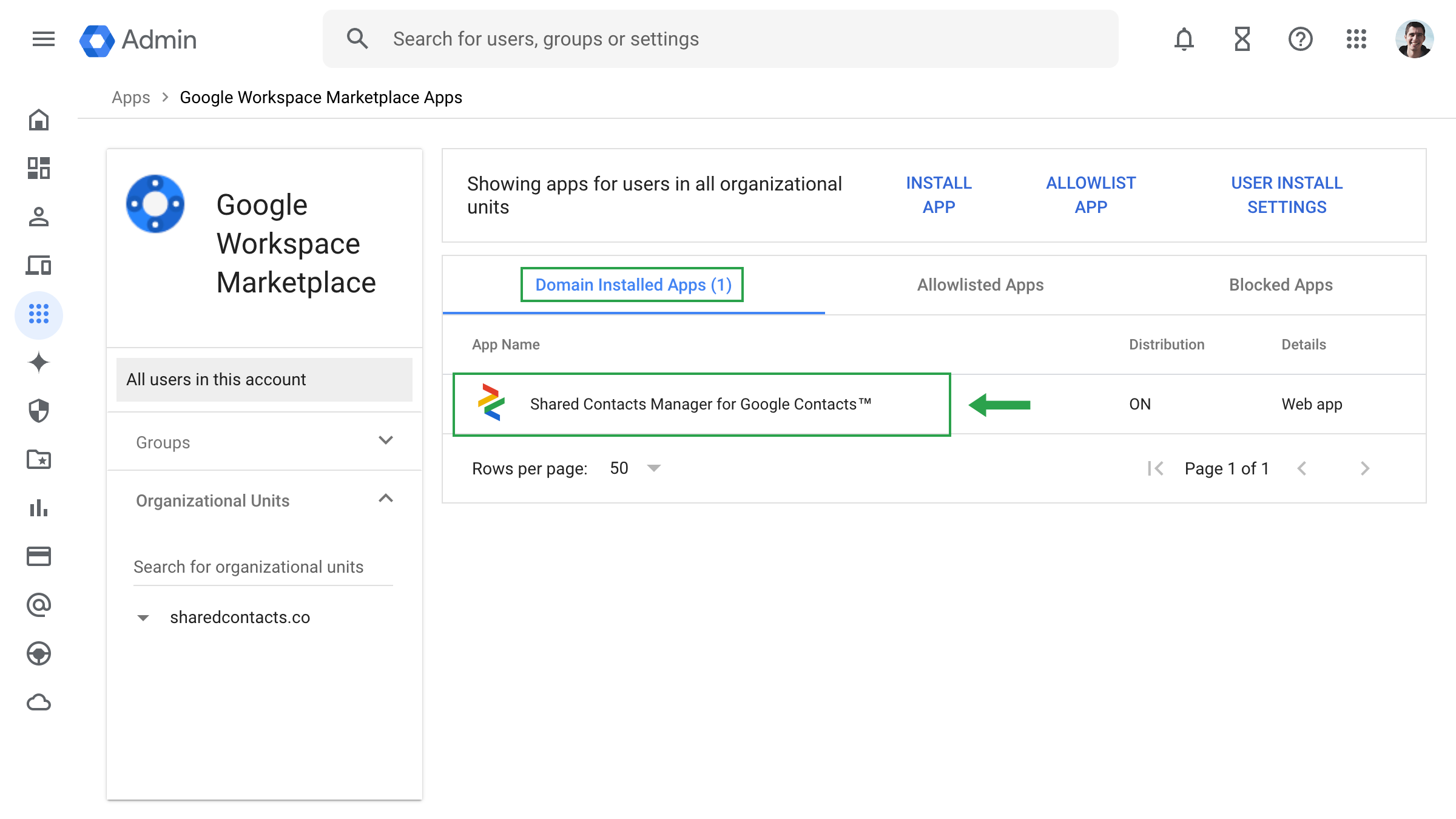Click the Google Workspace Marketplace logo
The image size is (1456, 819).
pos(155,204)
